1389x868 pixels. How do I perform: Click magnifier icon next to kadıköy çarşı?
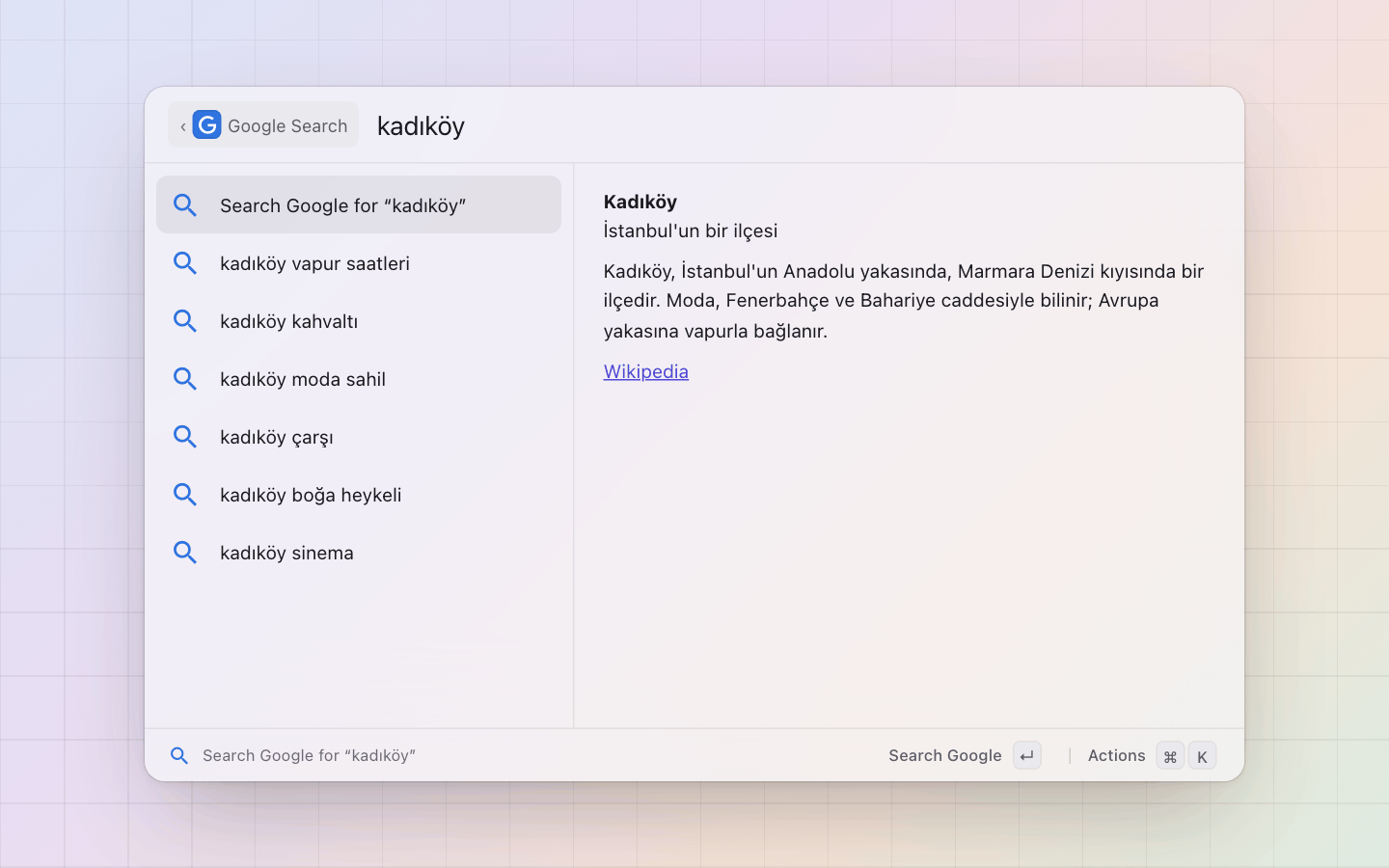click(x=185, y=437)
